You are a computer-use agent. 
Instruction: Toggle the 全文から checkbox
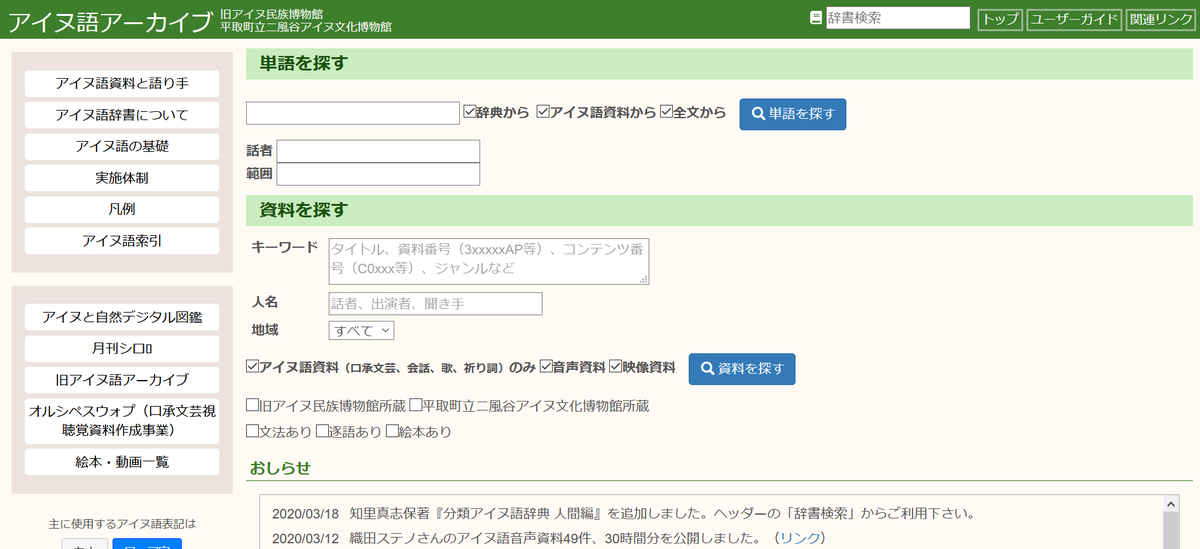point(666,113)
